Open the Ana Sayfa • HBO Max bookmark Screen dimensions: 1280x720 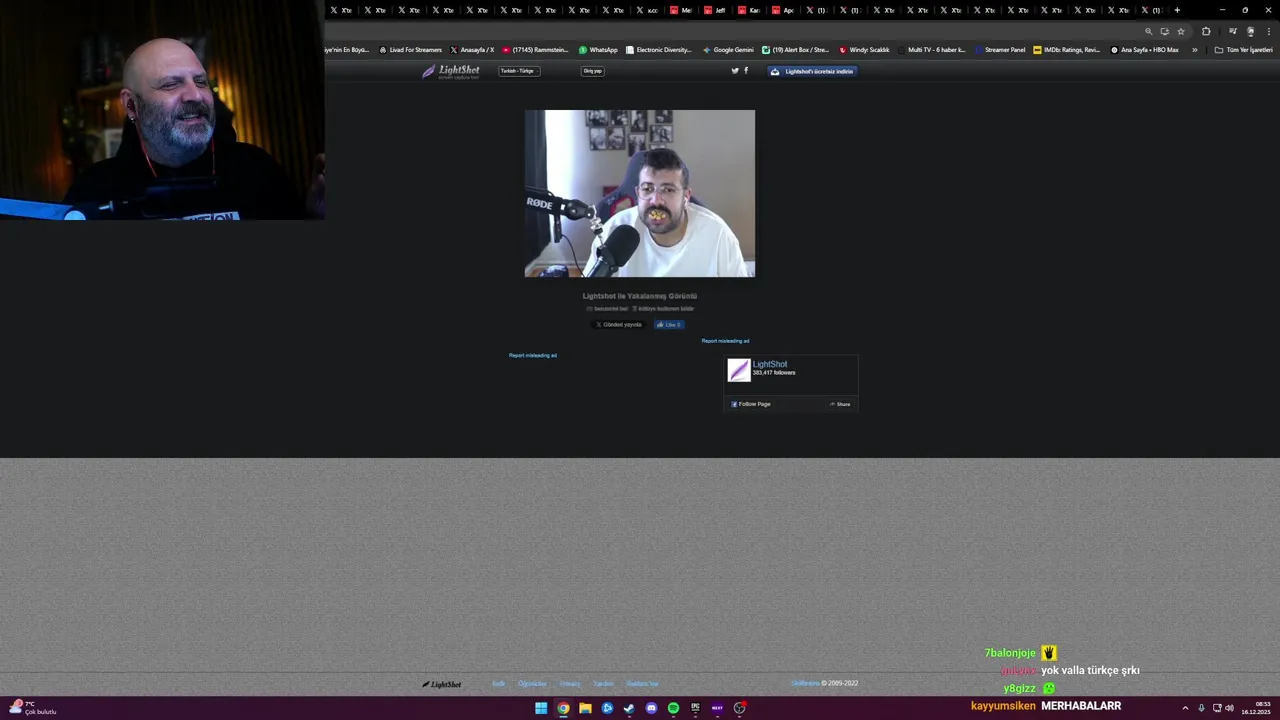coord(1145,50)
